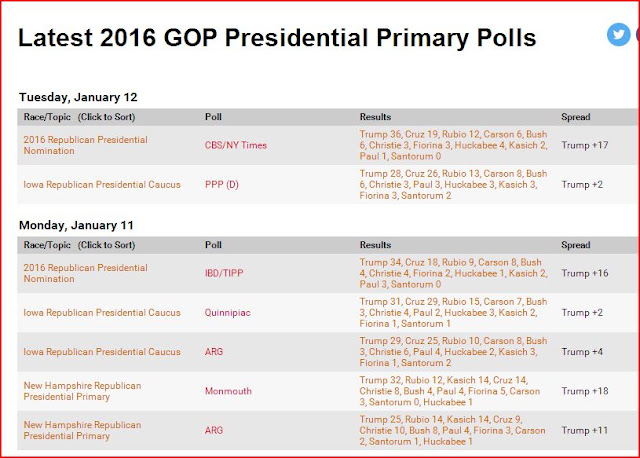Image resolution: width=640 pixels, height=458 pixels.
Task: Open Monmouth results starting Trump 32
Action: tap(449, 391)
